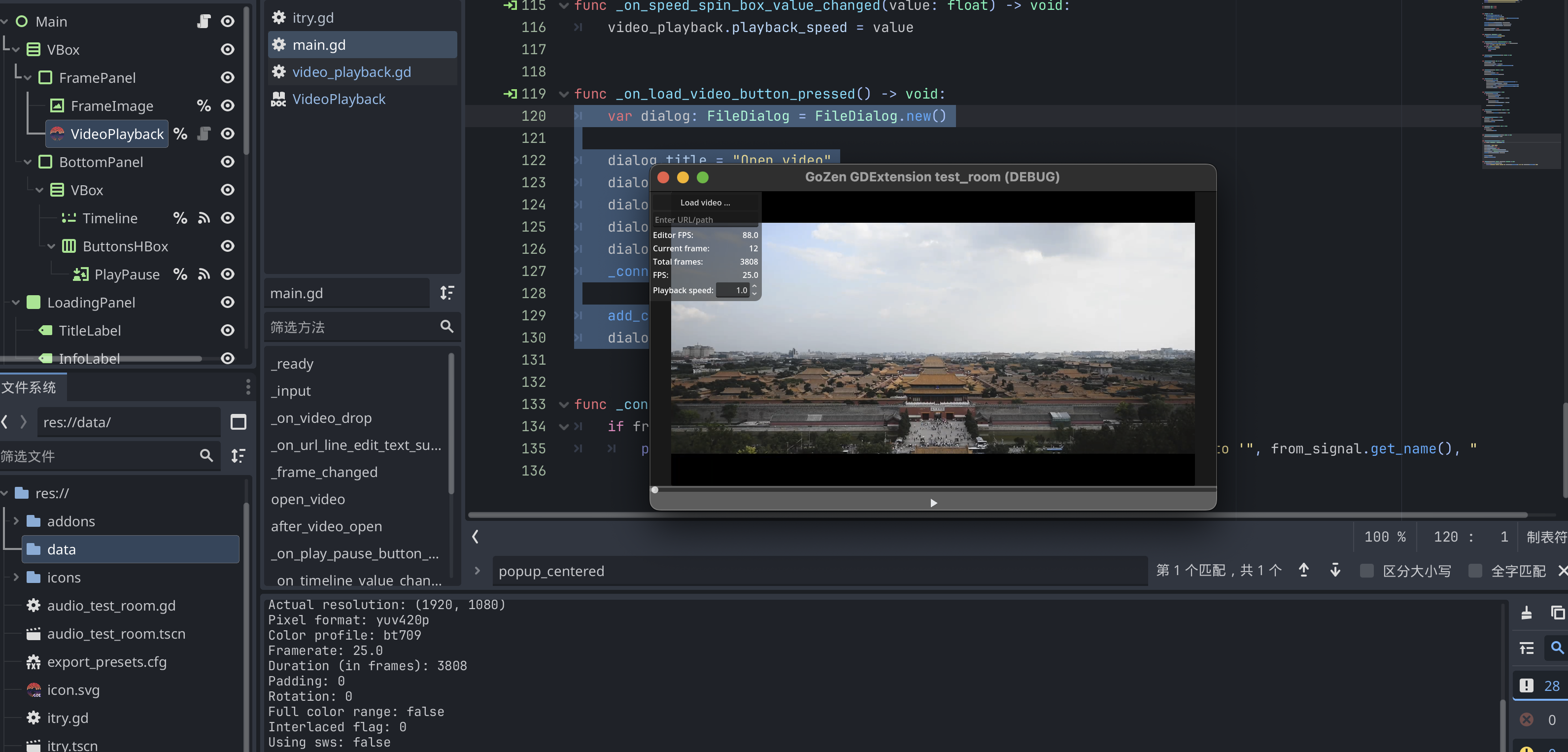Screen dimensions: 1568x752
Task: Enable the case sensitive checkbox
Action: pyautogui.click(x=1366, y=571)
